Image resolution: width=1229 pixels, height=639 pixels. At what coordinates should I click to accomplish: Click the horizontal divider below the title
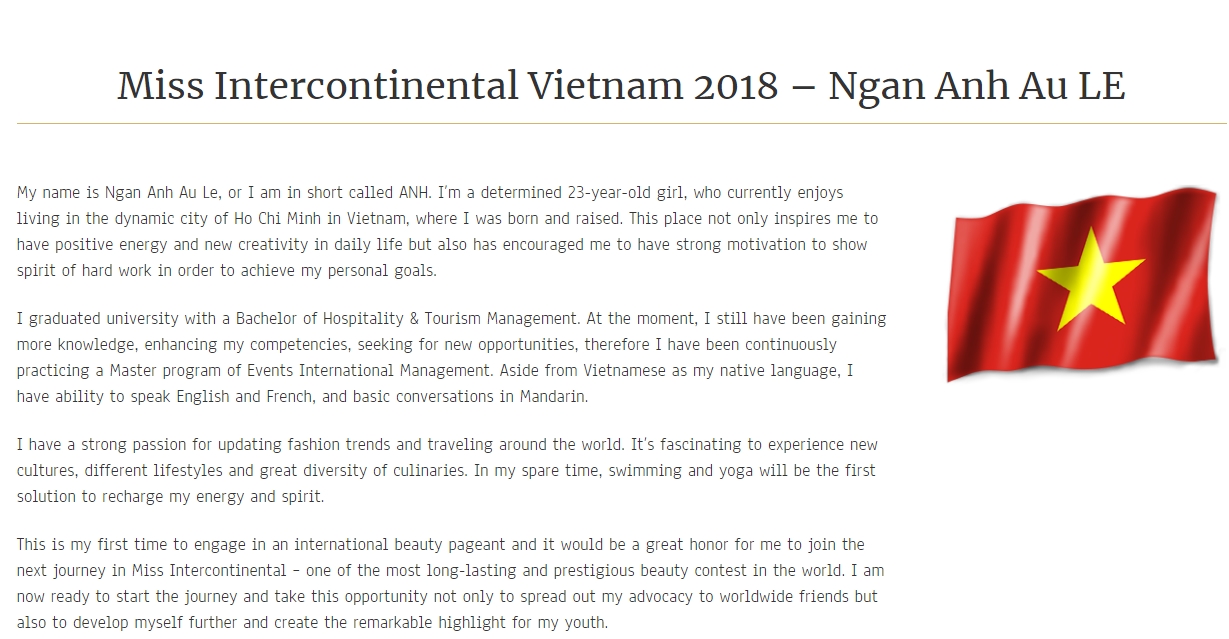pos(620,124)
